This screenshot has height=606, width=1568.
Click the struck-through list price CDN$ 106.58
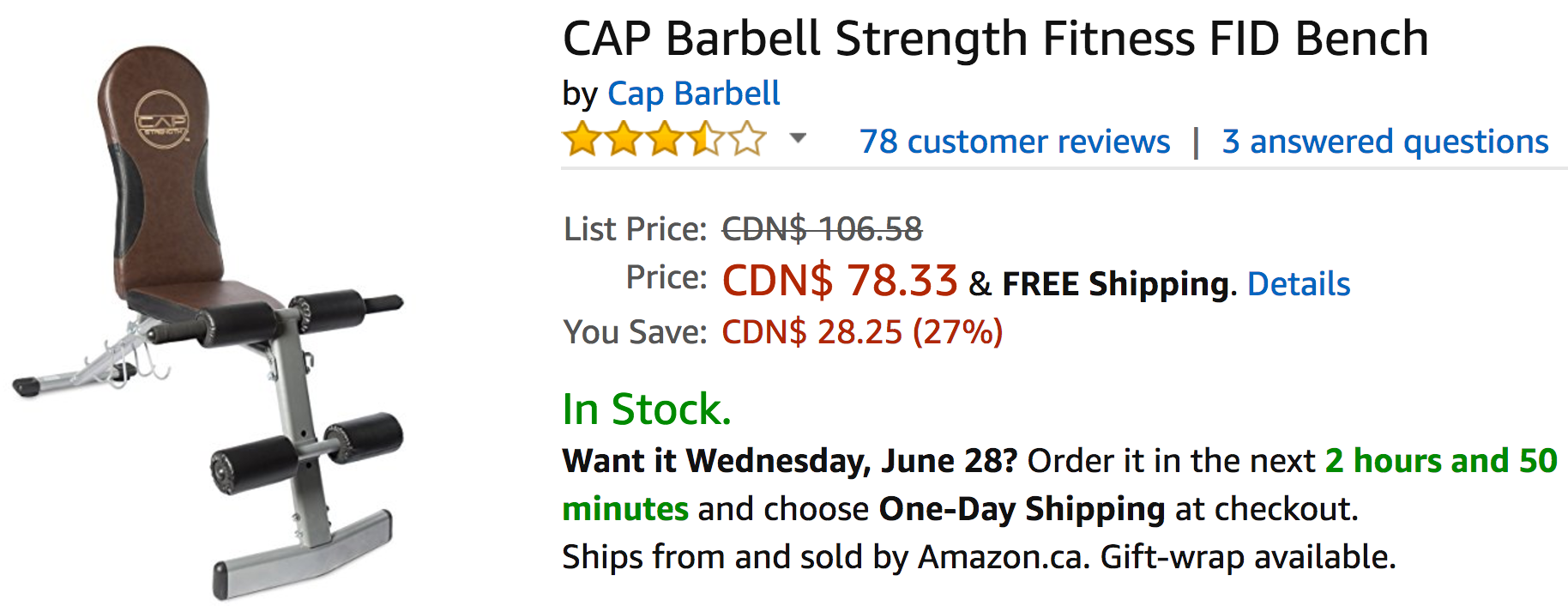(x=822, y=229)
